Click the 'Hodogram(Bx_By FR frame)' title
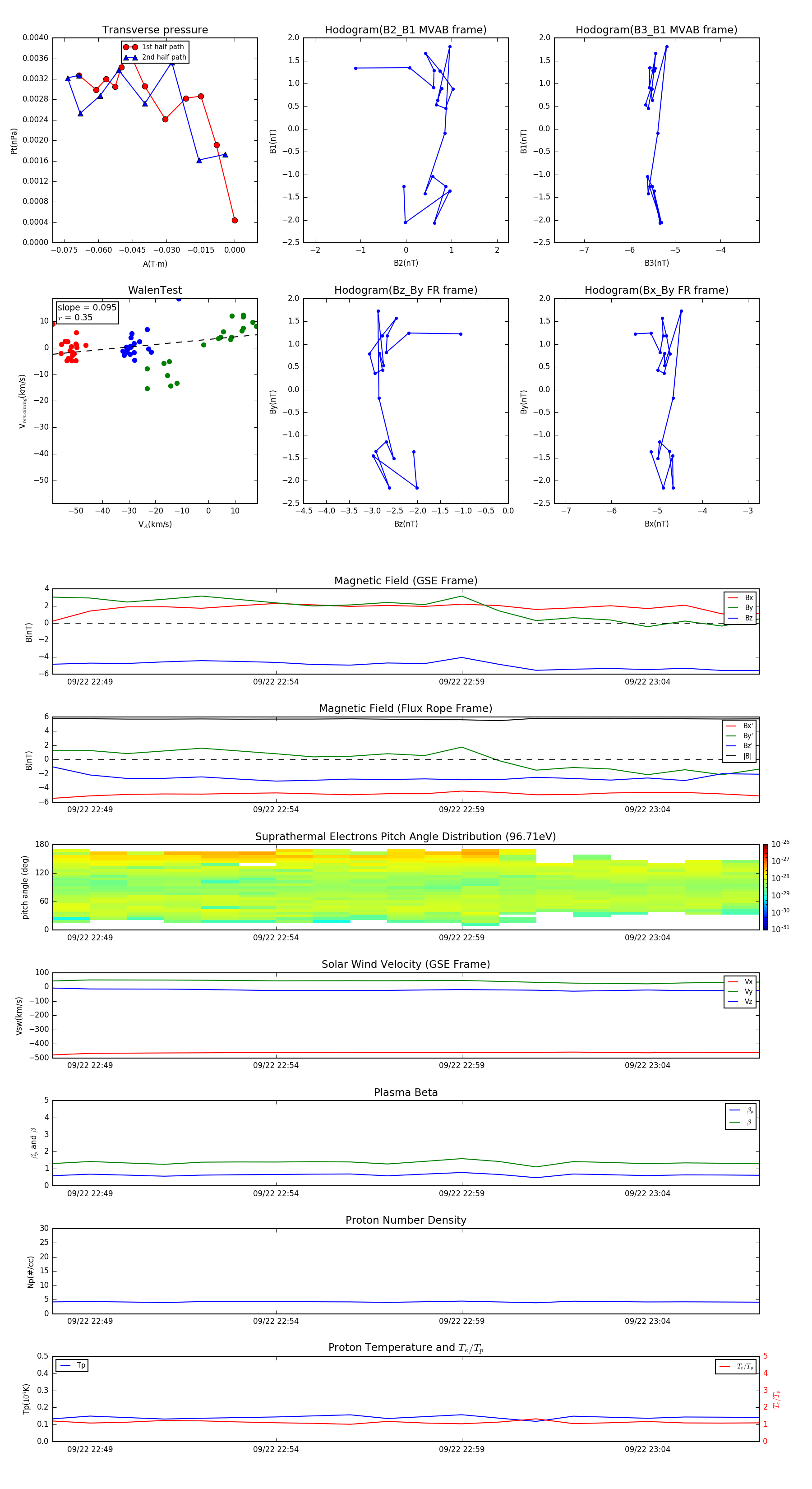This screenshot has width=812, height=1489. click(x=656, y=290)
